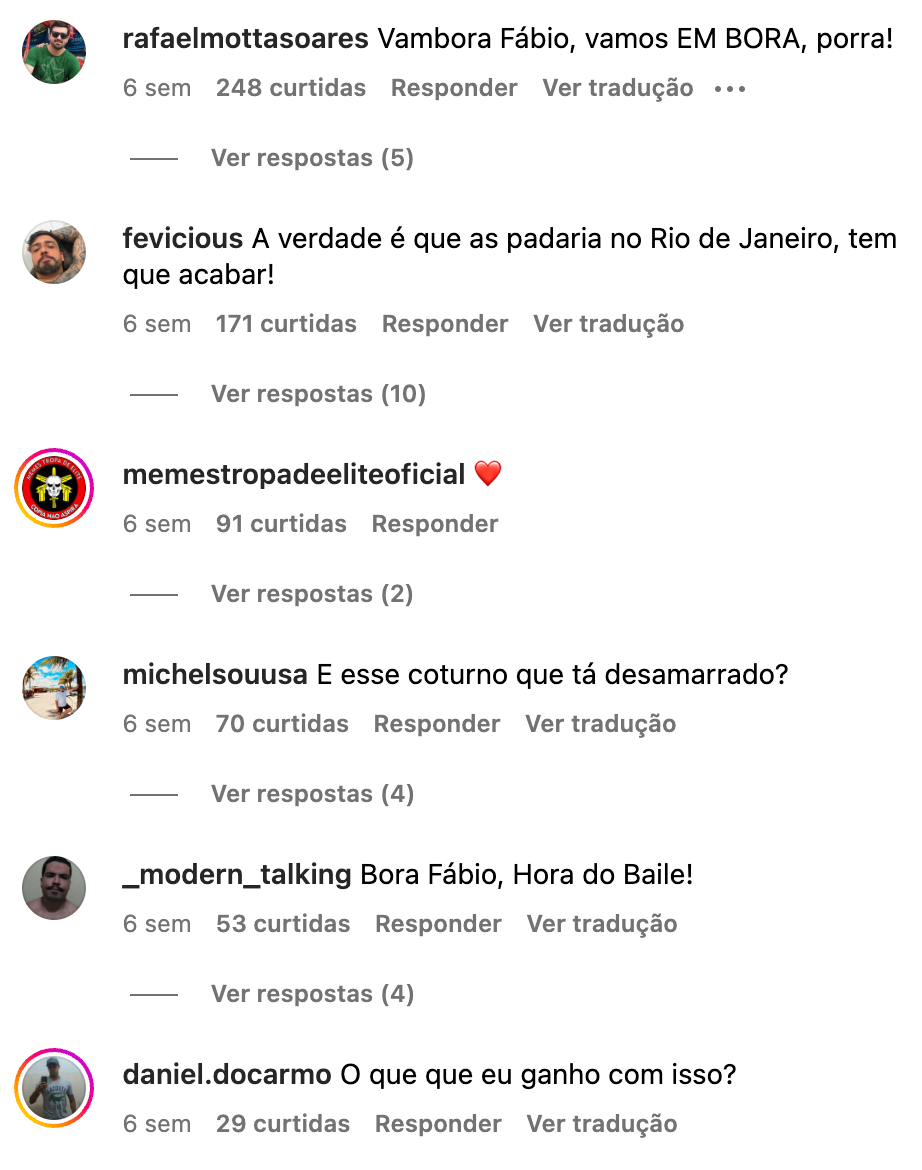The width and height of the screenshot is (922, 1170).
Task: Reply to fevicious comment
Action: point(445,324)
